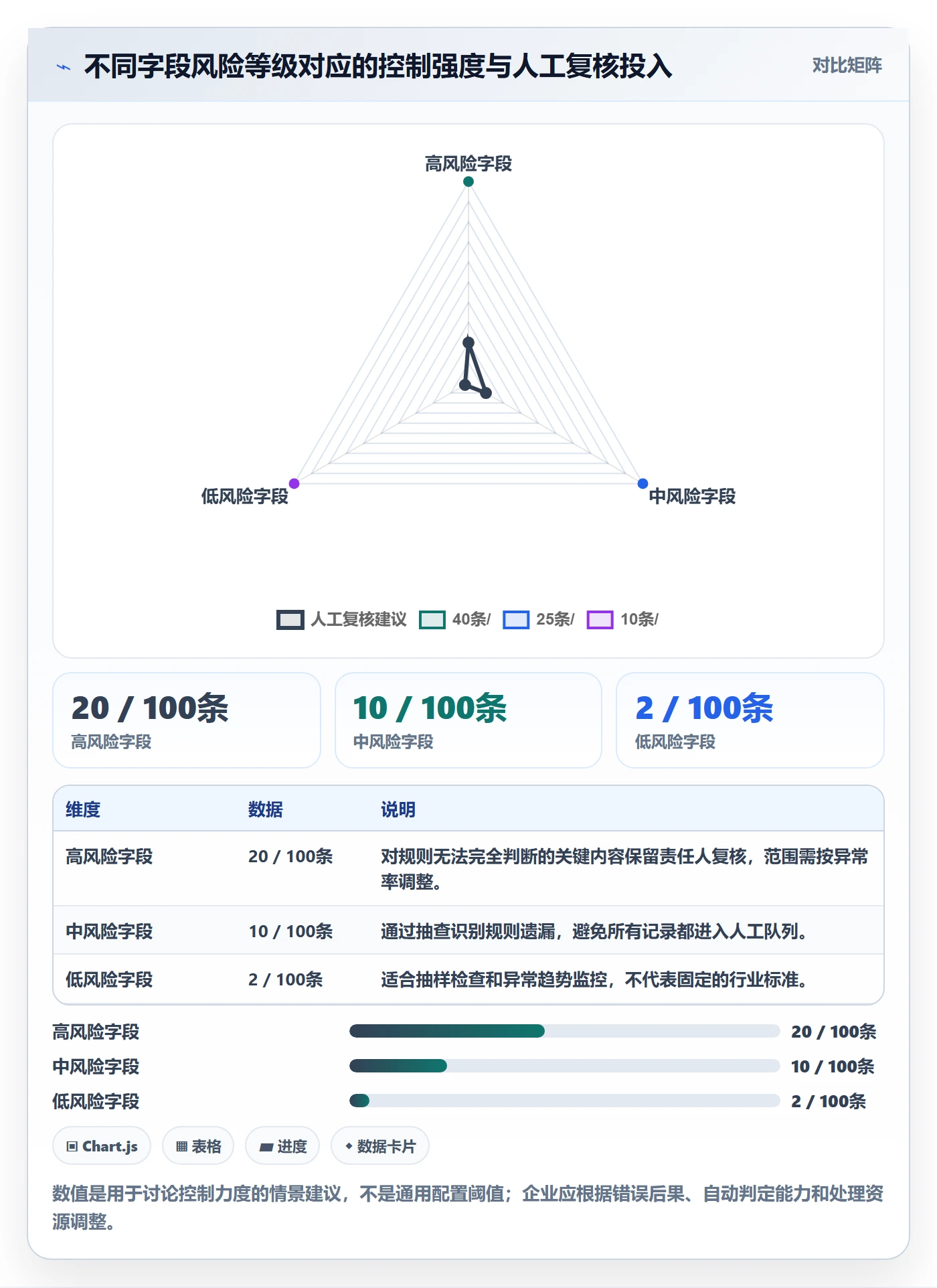Click the 对比矩阵 label in header
Image resolution: width=937 pixels, height=1288 pixels.
coord(847,66)
